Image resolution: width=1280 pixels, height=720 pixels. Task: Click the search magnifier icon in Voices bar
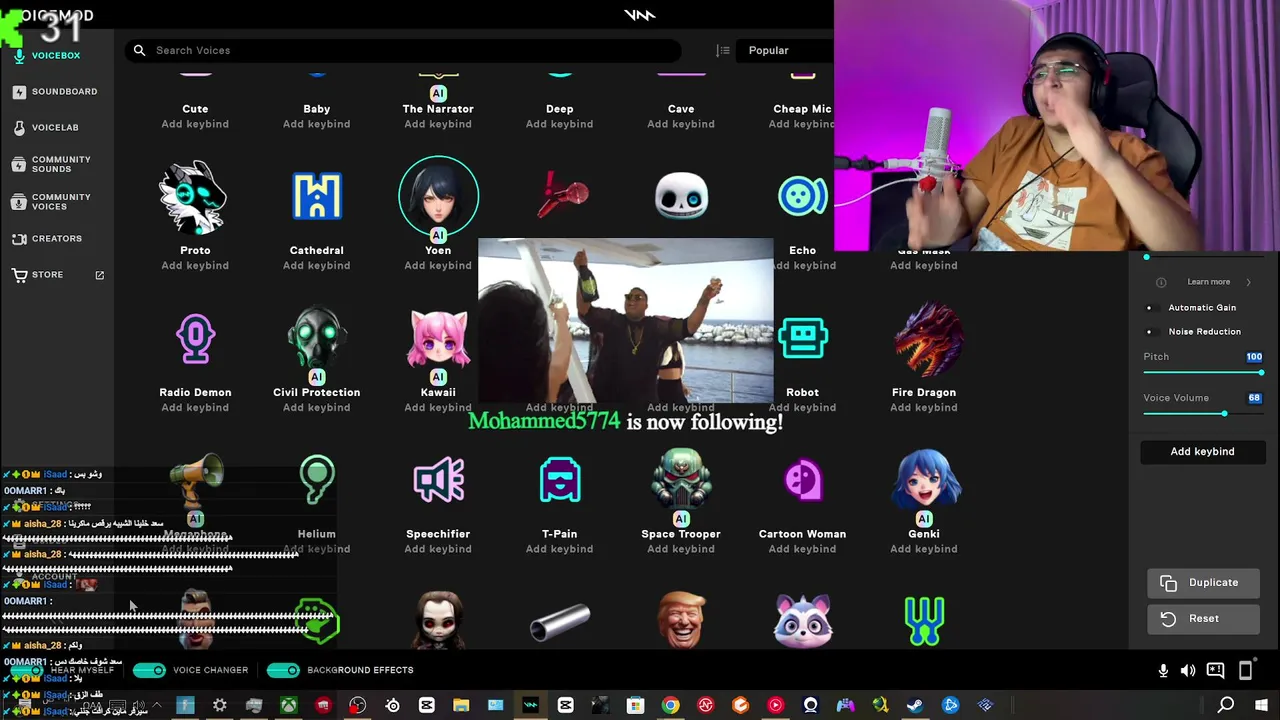(x=139, y=50)
